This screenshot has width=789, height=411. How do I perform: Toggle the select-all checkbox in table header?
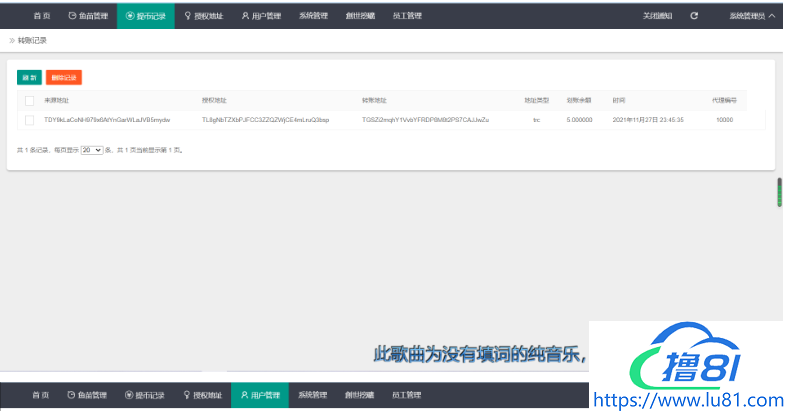29,100
